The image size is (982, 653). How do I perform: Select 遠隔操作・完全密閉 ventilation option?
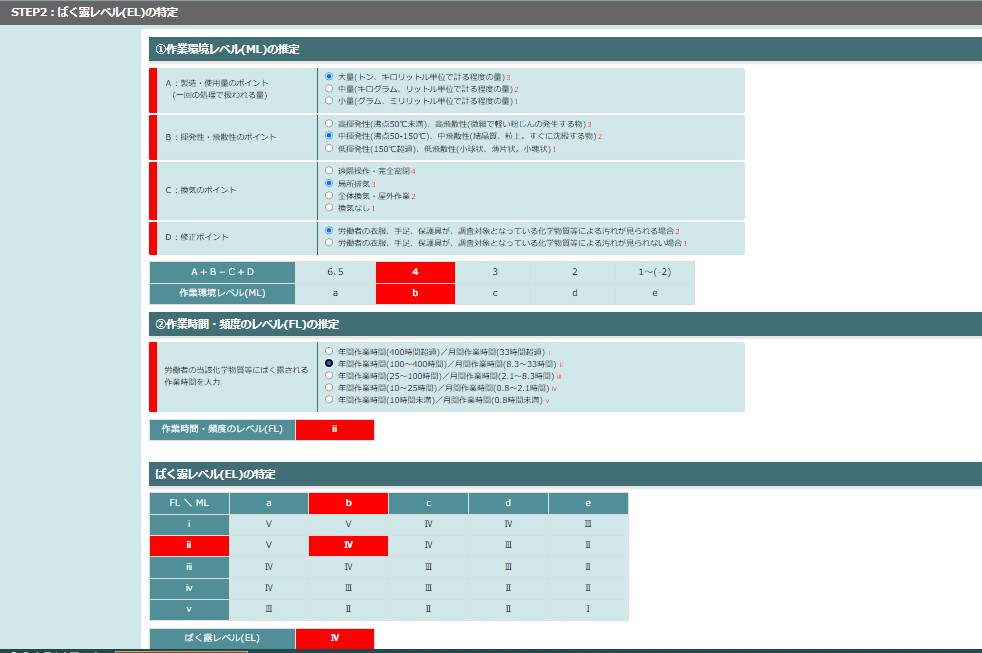329,171
